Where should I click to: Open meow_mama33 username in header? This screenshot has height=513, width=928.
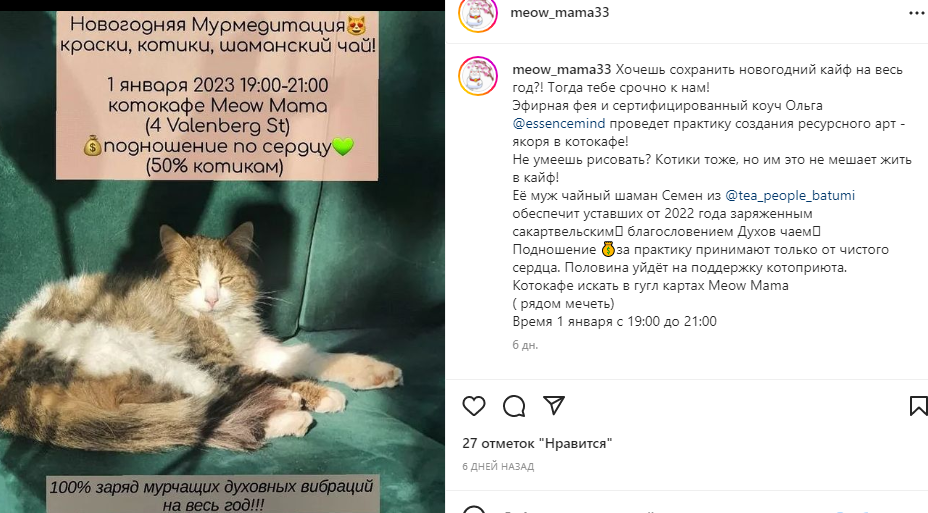click(559, 12)
